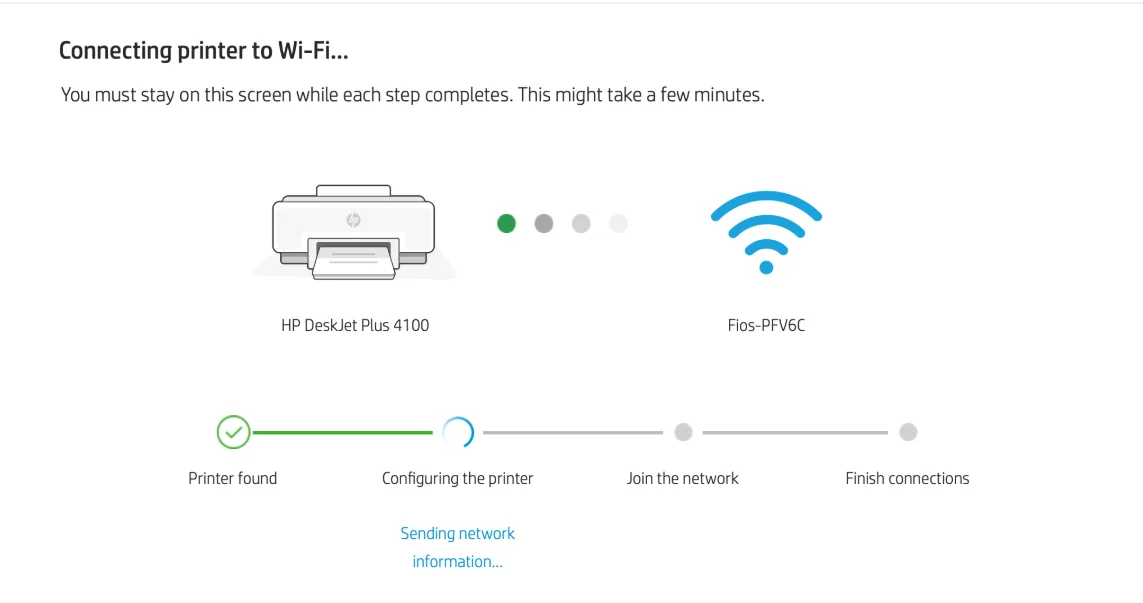Click the blue Wi-Fi signal icon
The image size is (1143, 603).
[x=766, y=232]
